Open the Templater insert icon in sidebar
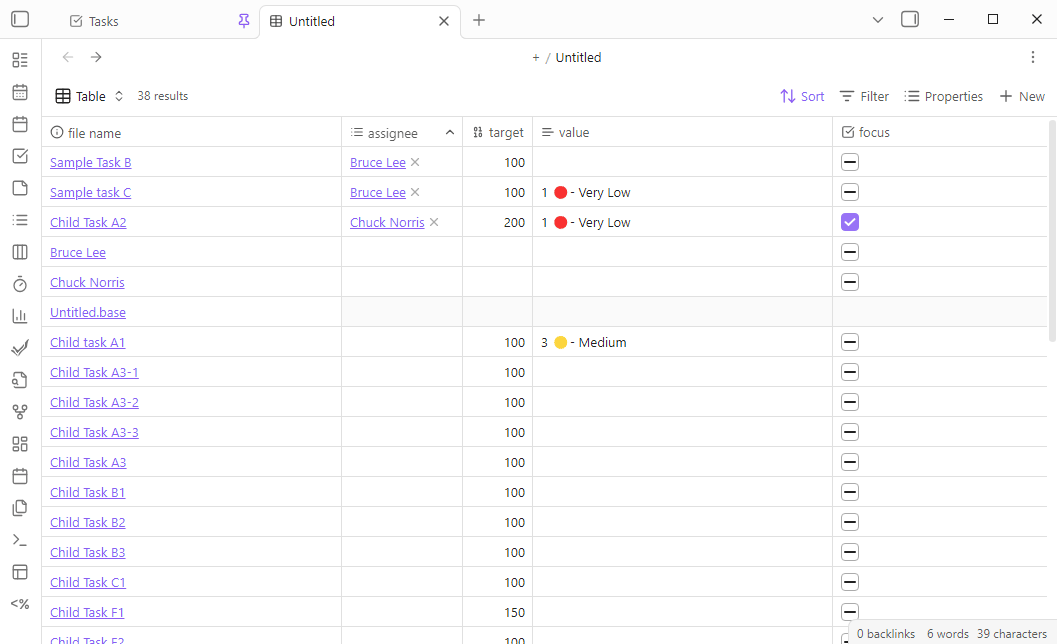Image resolution: width=1057 pixels, height=644 pixels. (20, 604)
